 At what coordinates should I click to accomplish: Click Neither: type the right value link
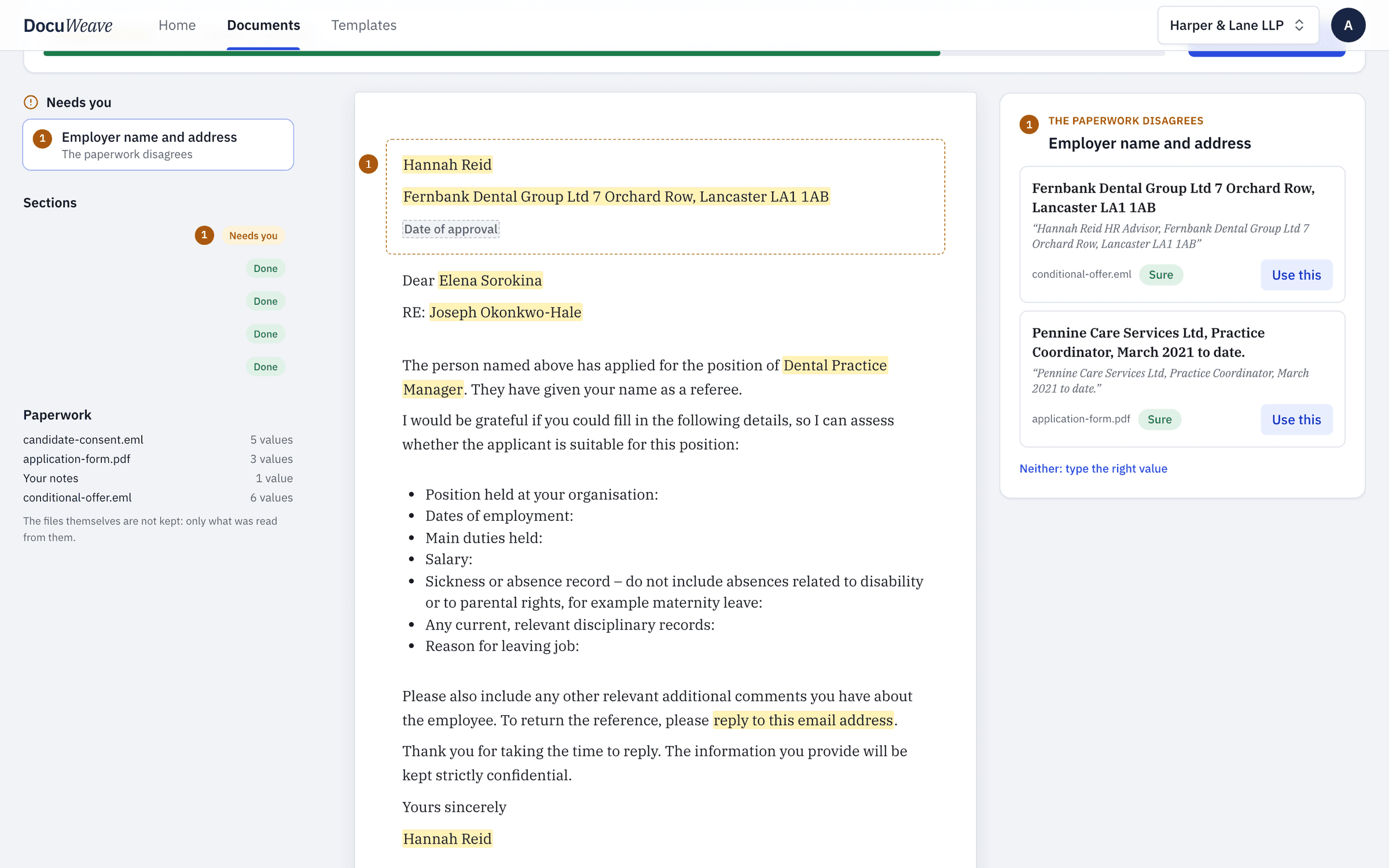pyautogui.click(x=1093, y=469)
